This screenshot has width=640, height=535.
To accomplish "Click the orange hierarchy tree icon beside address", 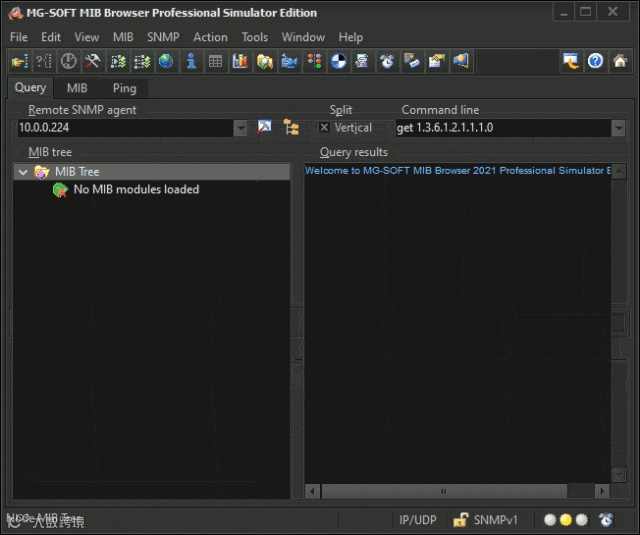I will [x=291, y=128].
